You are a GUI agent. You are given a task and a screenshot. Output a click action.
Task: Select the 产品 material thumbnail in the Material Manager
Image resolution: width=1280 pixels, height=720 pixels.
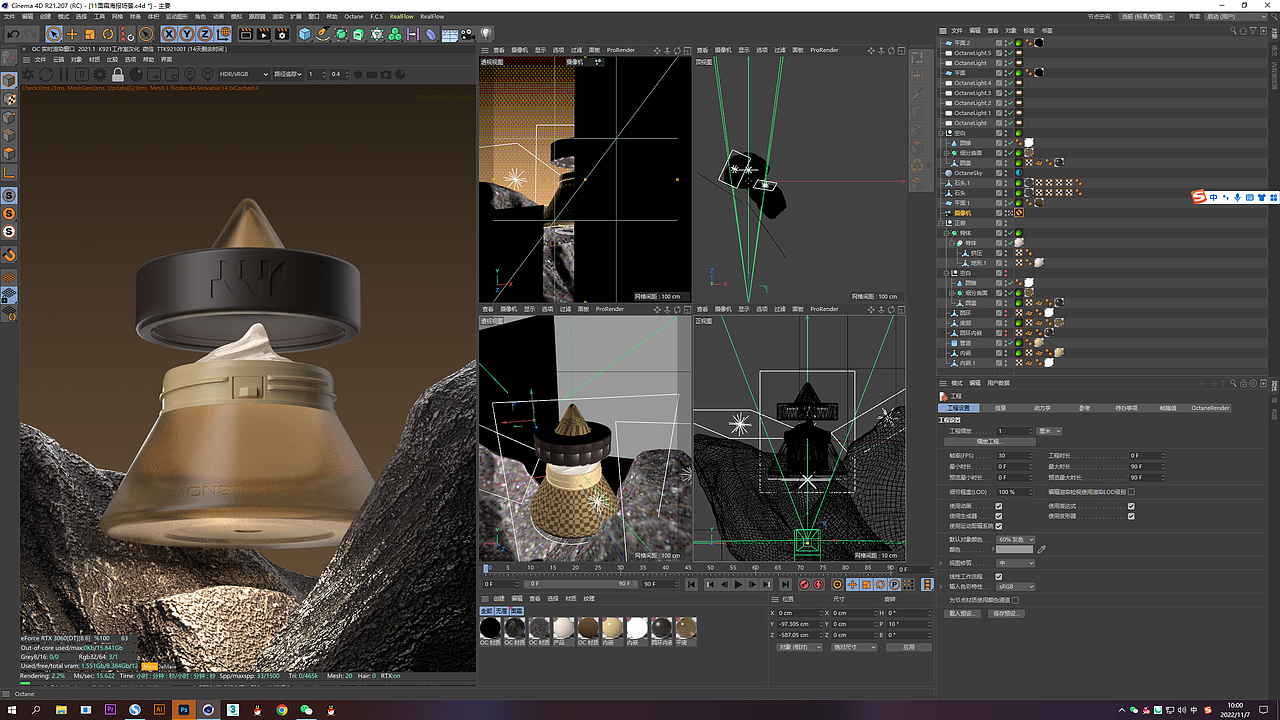[562, 628]
